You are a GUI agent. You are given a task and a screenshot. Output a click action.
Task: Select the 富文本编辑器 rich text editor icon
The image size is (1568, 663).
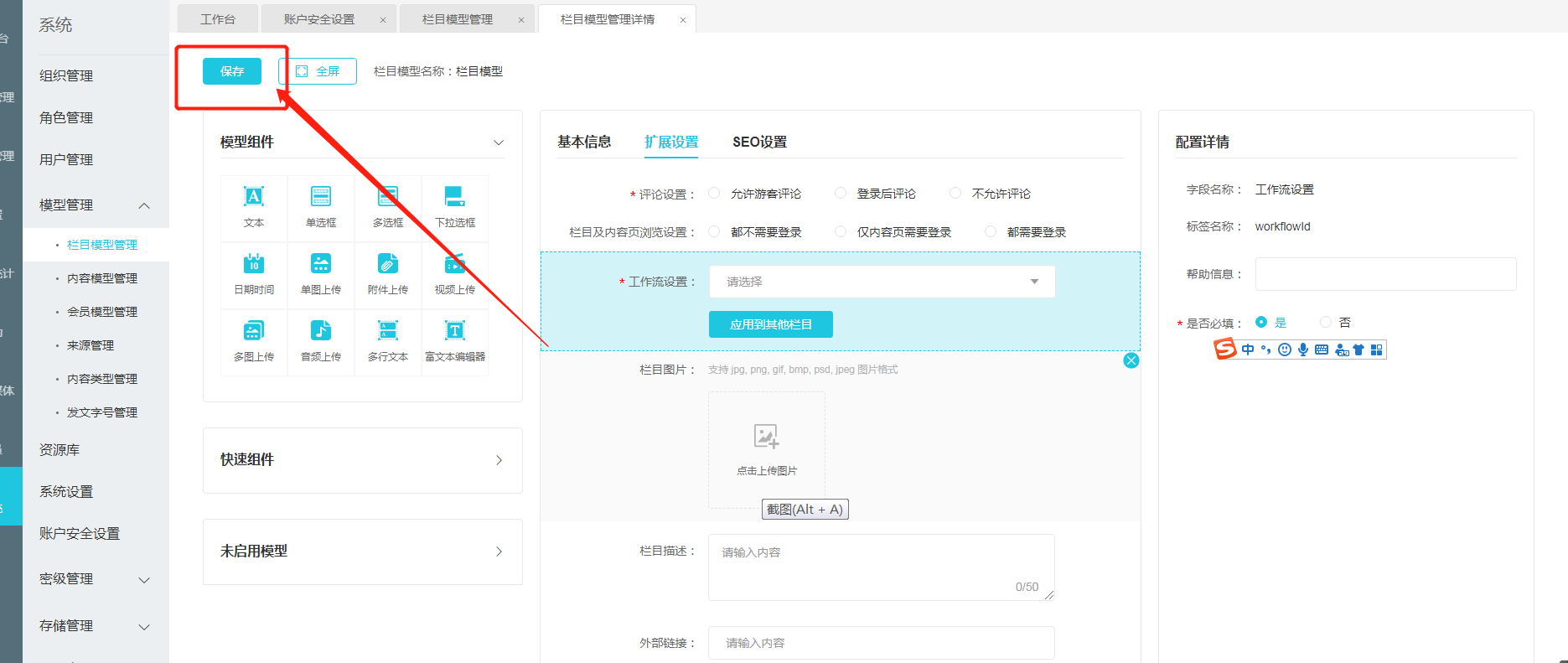pos(455,332)
